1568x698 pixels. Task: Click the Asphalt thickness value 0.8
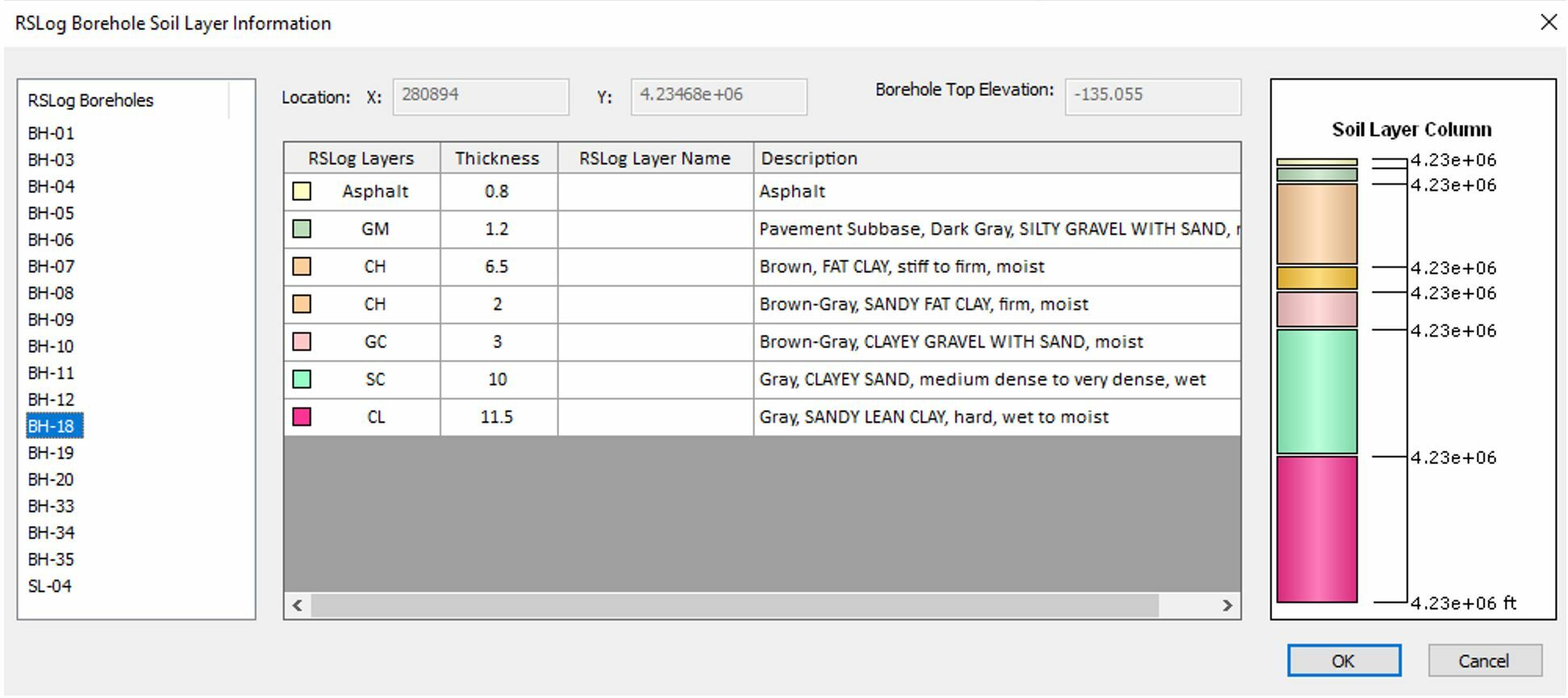coord(498,191)
